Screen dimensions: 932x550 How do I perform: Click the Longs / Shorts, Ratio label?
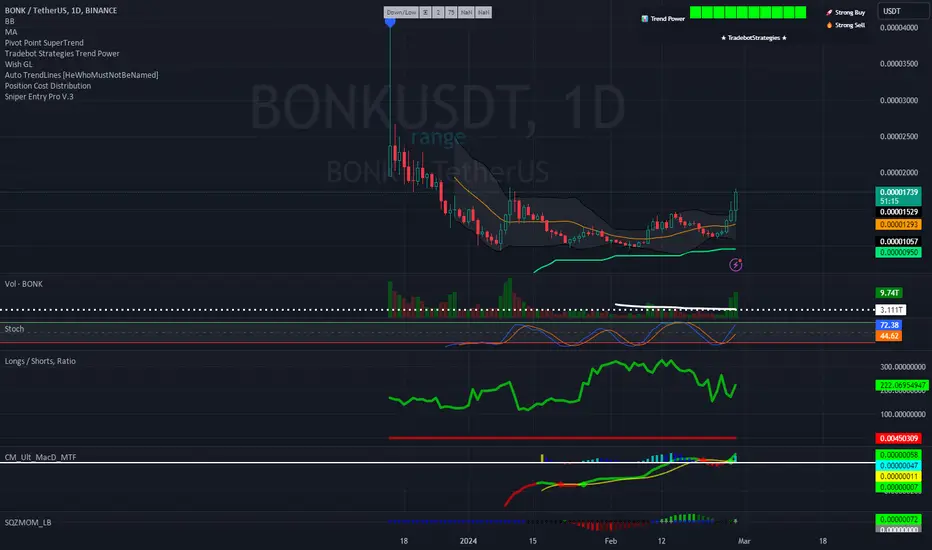(x=40, y=360)
